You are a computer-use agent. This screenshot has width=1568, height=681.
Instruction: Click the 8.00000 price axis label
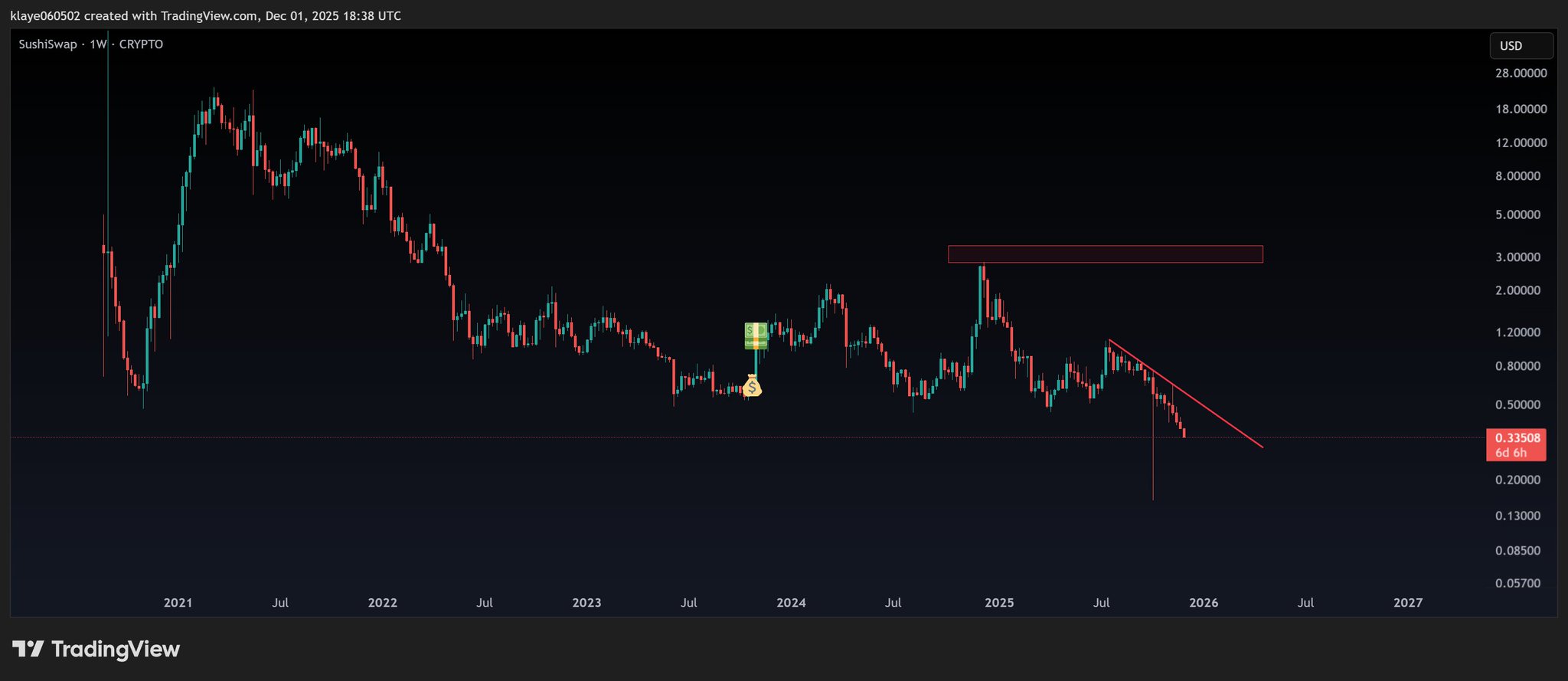click(x=1517, y=176)
